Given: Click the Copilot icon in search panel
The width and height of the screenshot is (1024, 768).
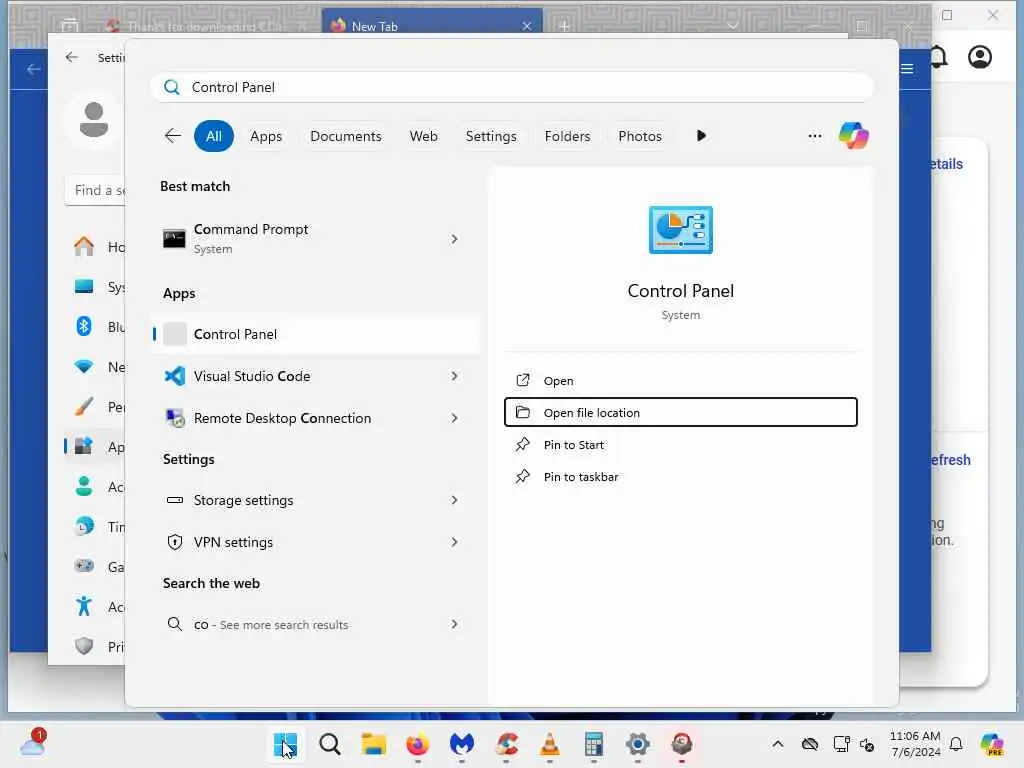Looking at the screenshot, I should (x=854, y=136).
